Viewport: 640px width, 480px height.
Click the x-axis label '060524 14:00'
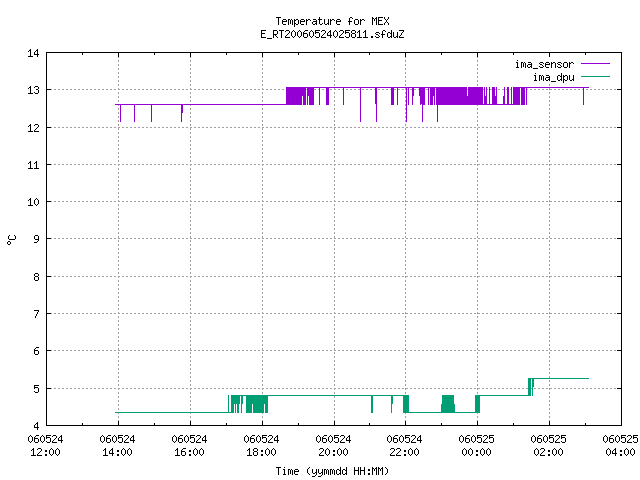point(118,446)
